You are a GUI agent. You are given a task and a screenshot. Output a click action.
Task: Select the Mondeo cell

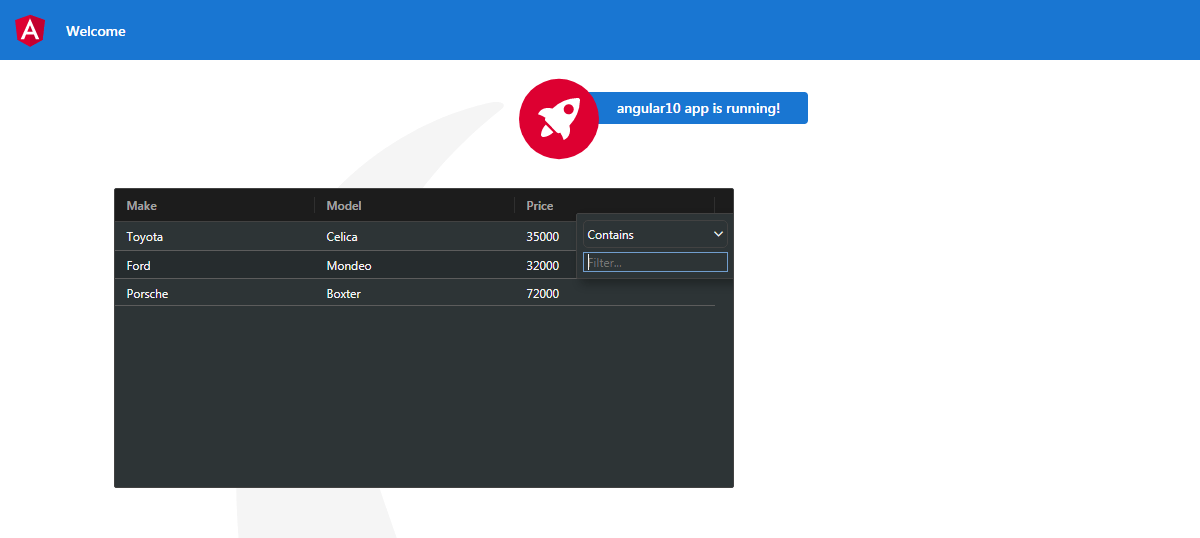(x=415, y=265)
